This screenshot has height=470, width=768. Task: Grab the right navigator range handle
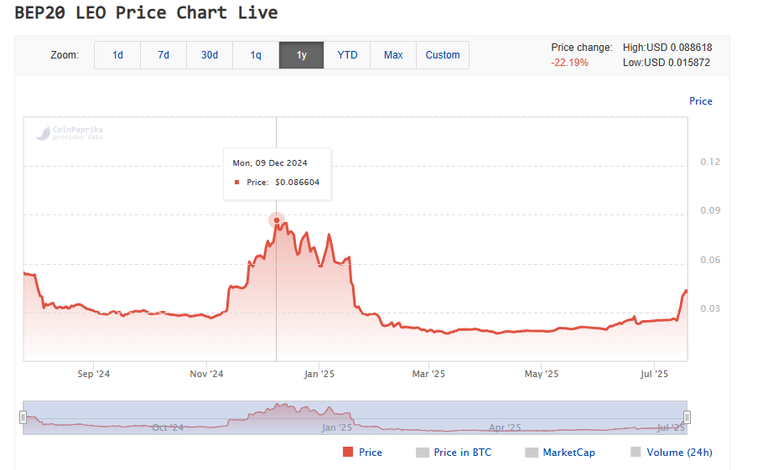[687, 417]
